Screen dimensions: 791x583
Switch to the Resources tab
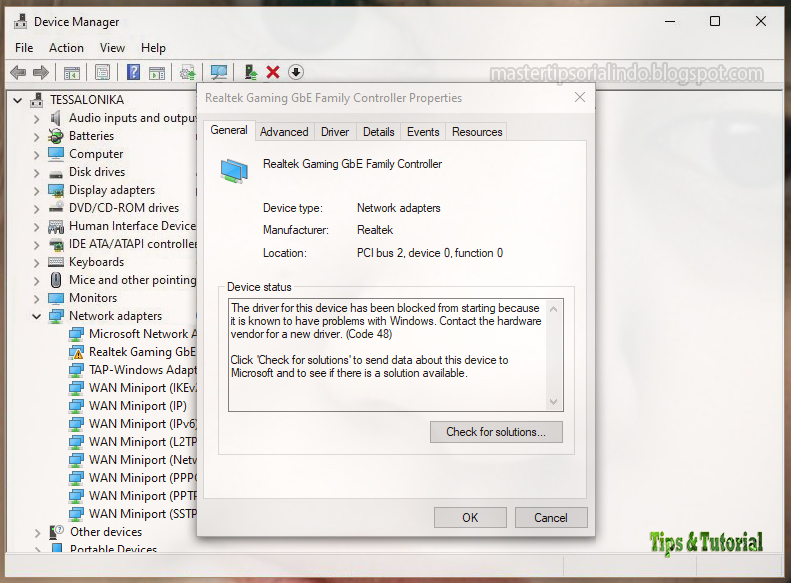click(477, 132)
